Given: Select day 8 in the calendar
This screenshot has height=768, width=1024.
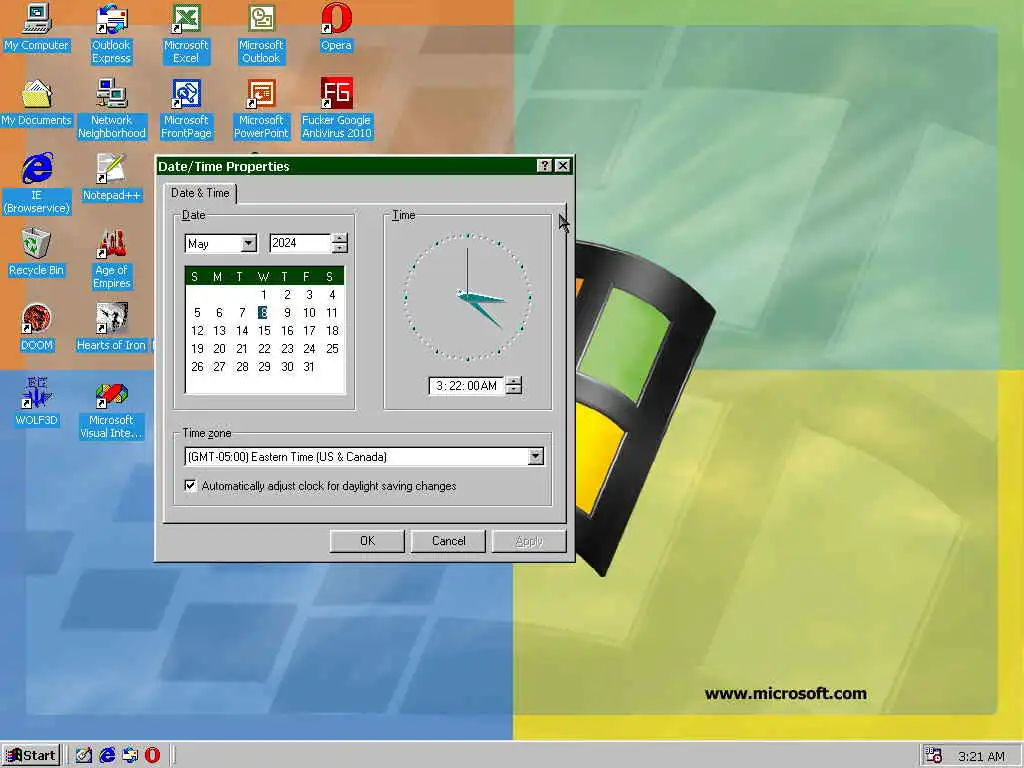Looking at the screenshot, I should pyautogui.click(x=263, y=313).
